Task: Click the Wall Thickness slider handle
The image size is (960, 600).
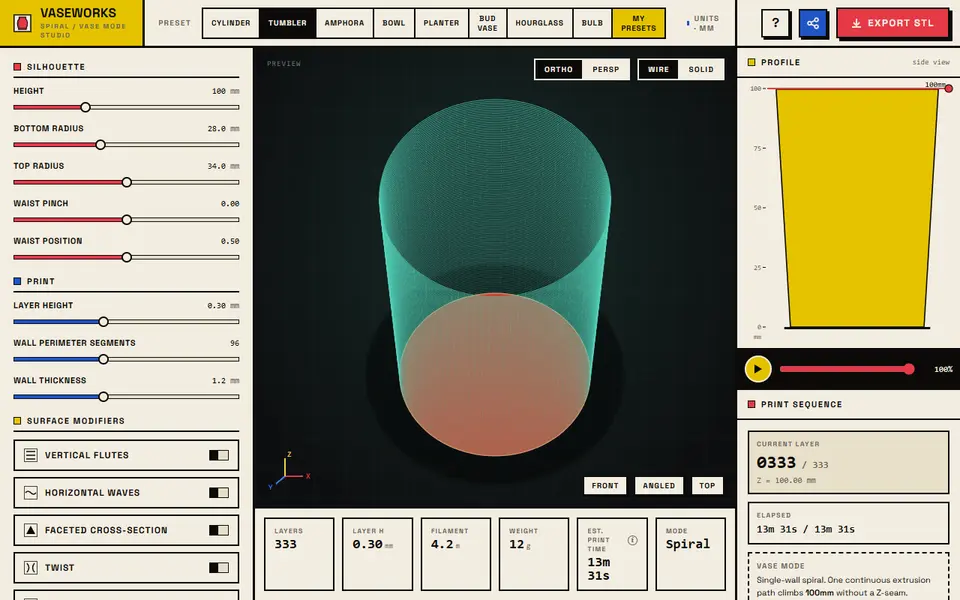Action: click(103, 397)
